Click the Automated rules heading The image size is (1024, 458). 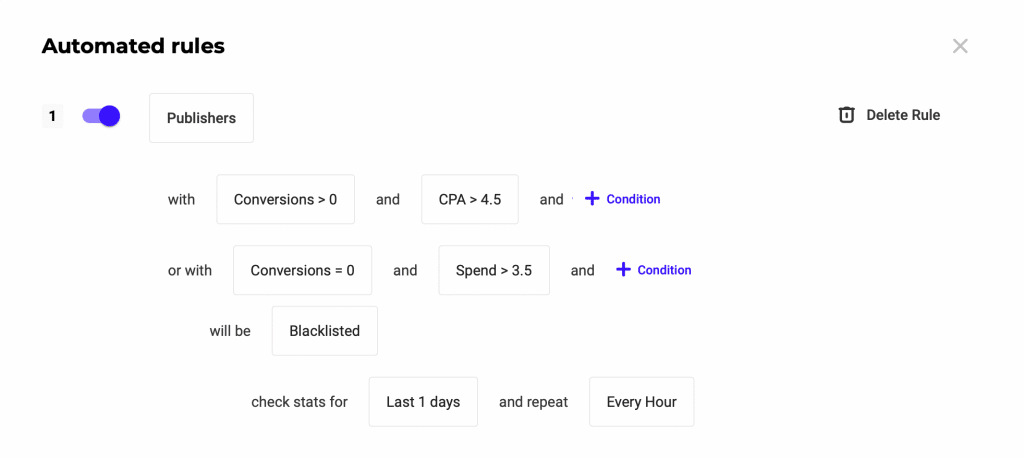[133, 46]
